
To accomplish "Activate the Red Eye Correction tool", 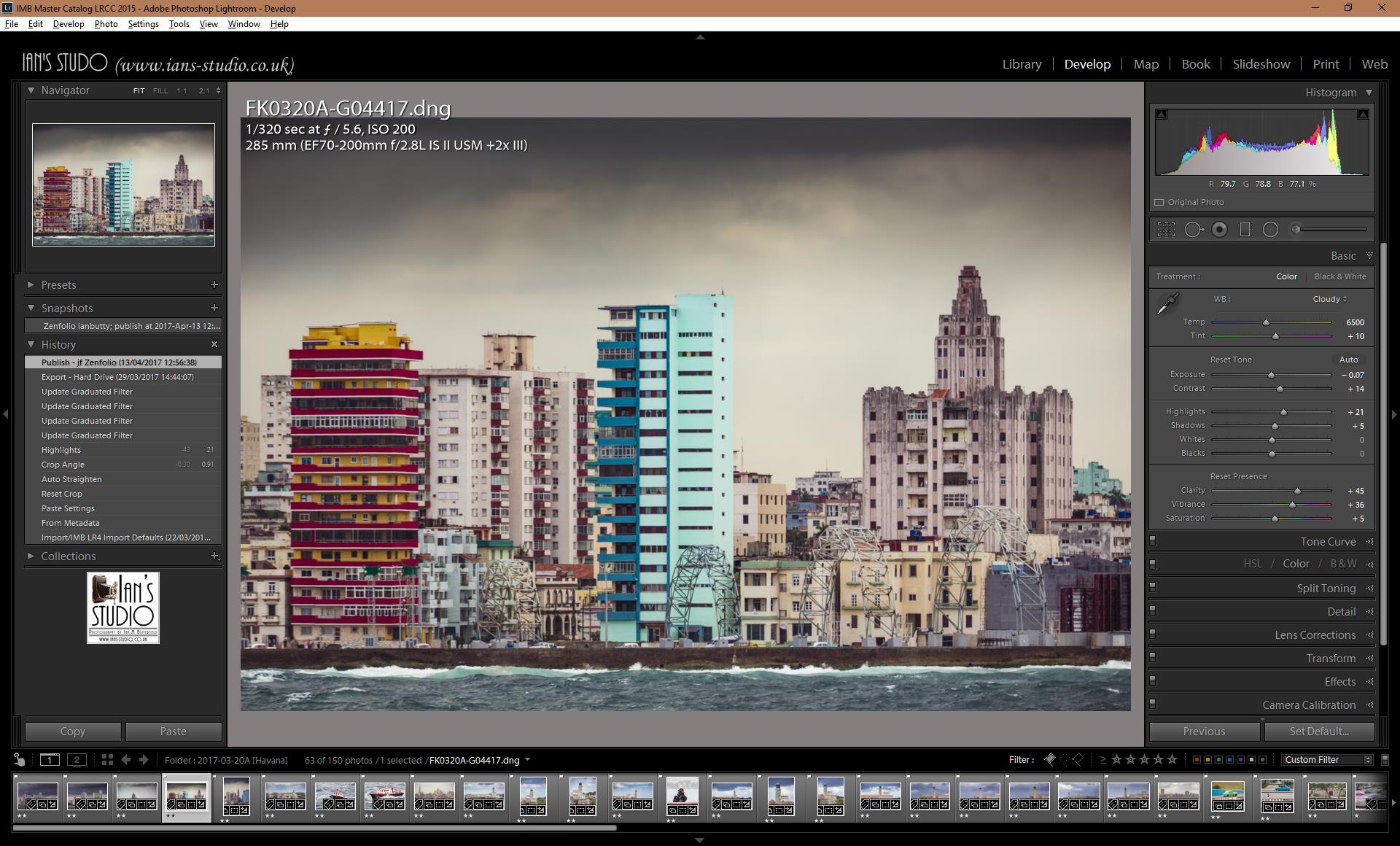I will (x=1219, y=230).
